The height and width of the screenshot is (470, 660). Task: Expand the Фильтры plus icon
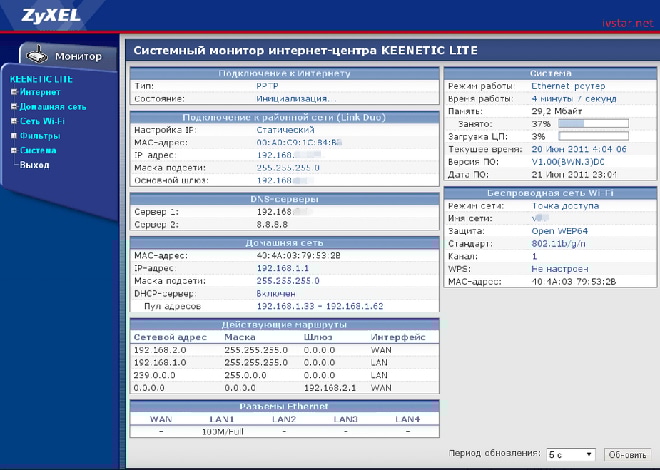(14, 135)
